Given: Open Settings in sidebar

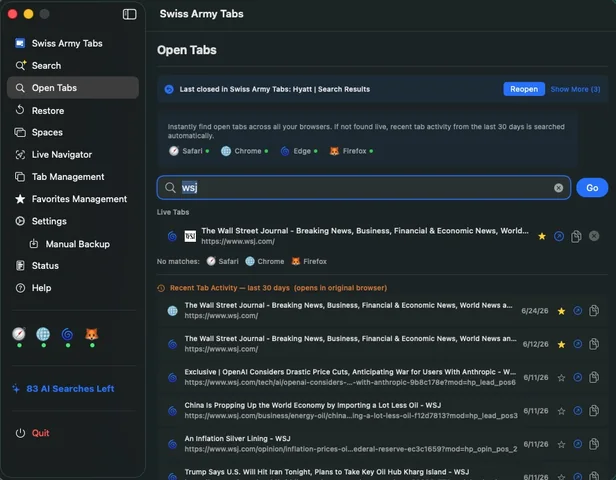Looking at the screenshot, I should [x=40, y=221].
